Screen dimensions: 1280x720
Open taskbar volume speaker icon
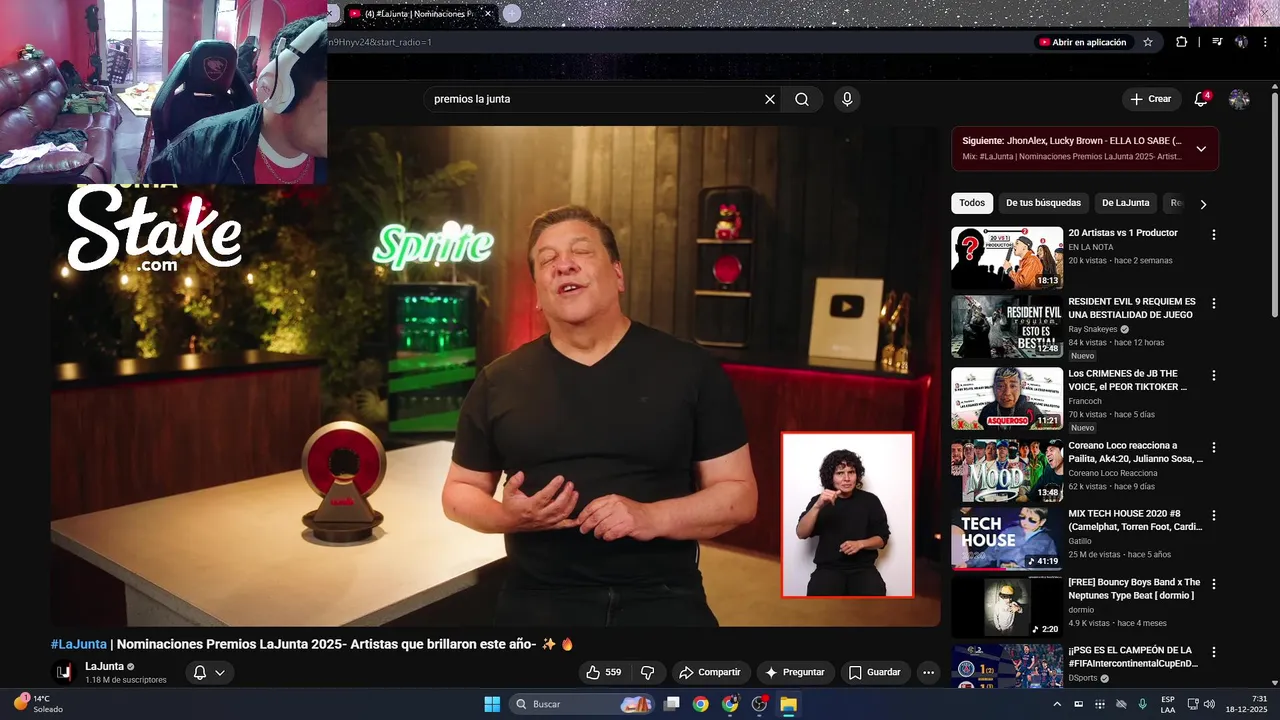(x=1208, y=704)
